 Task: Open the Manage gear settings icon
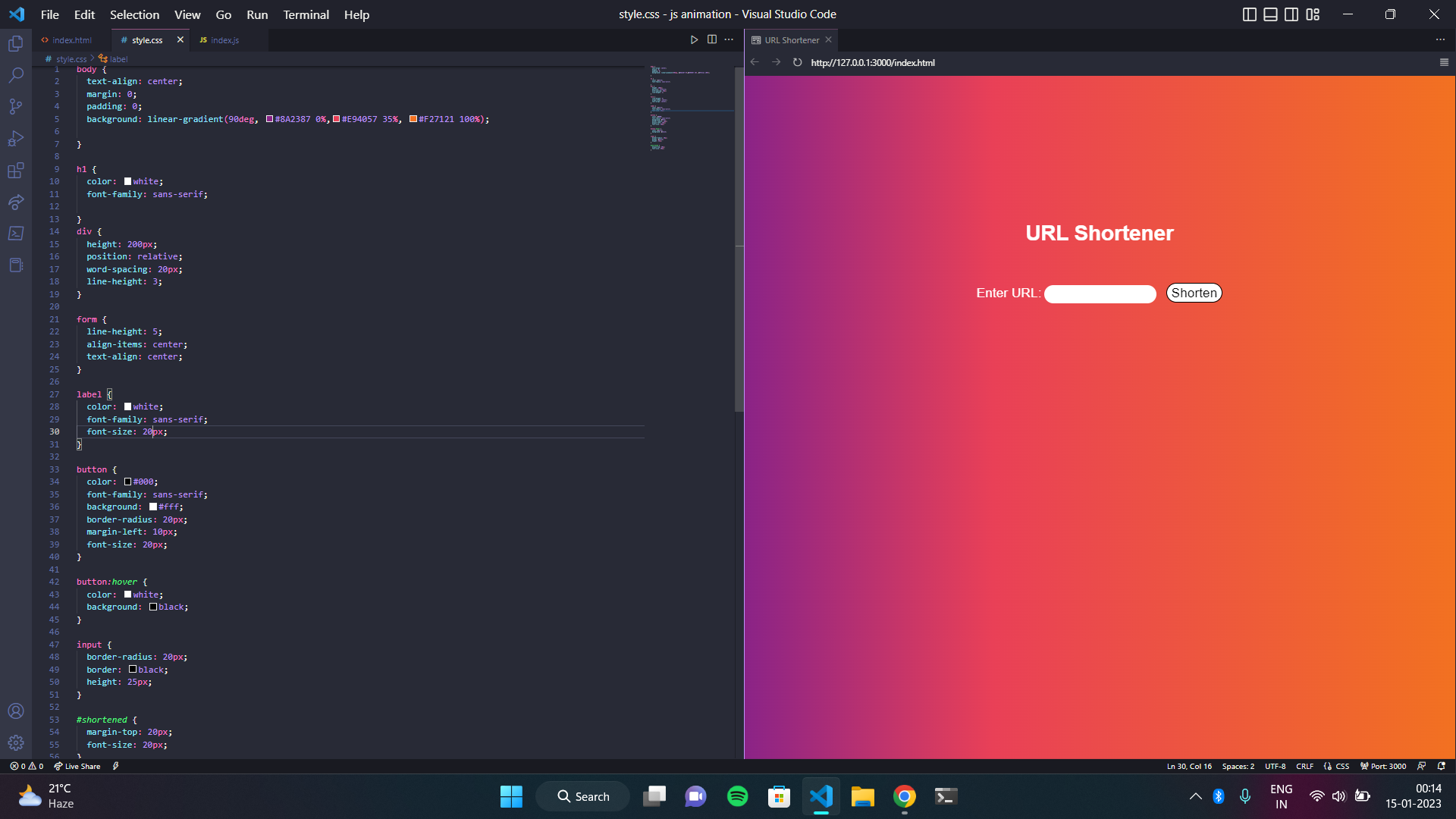coord(16,742)
